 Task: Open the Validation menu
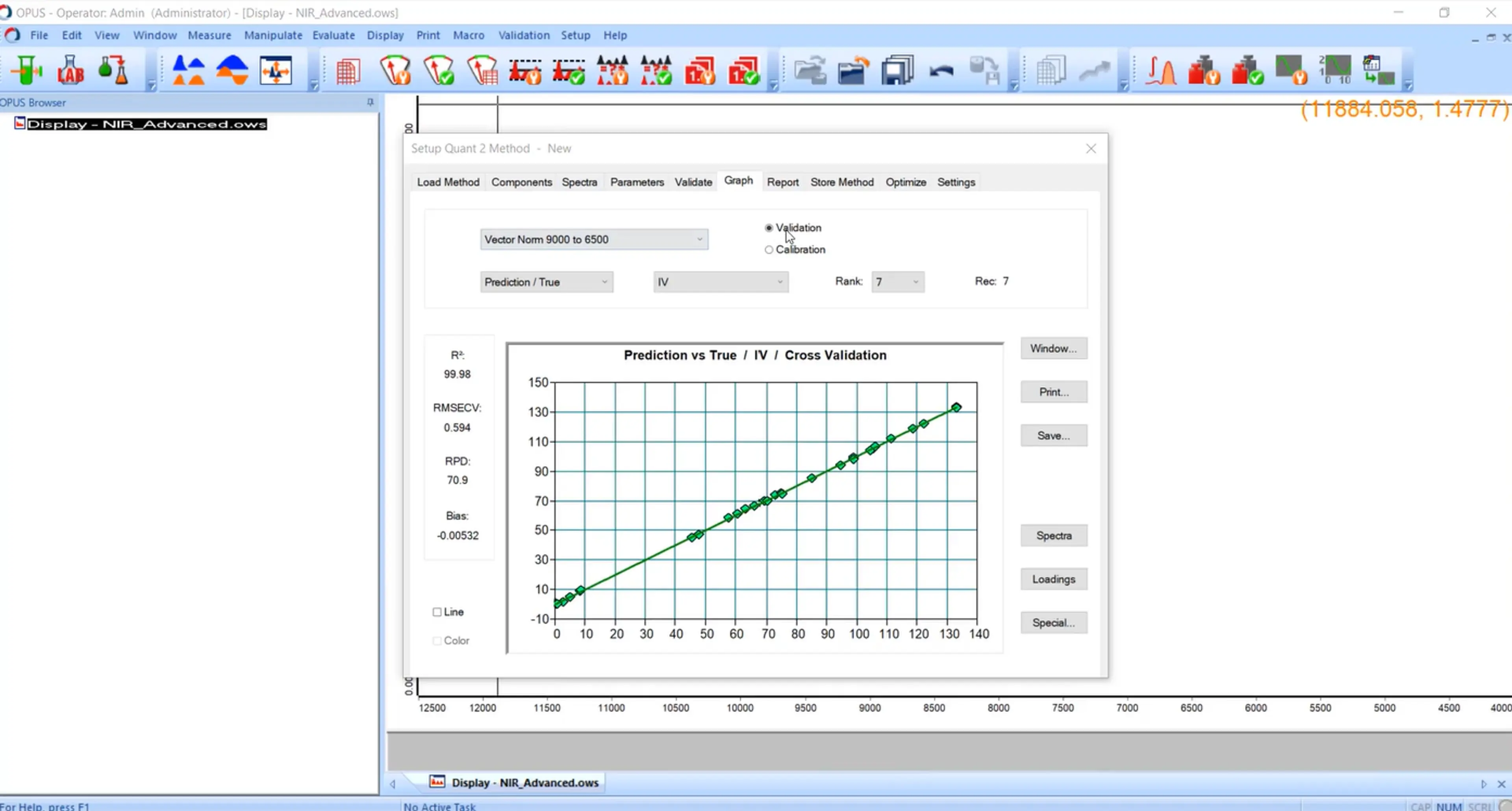click(524, 35)
